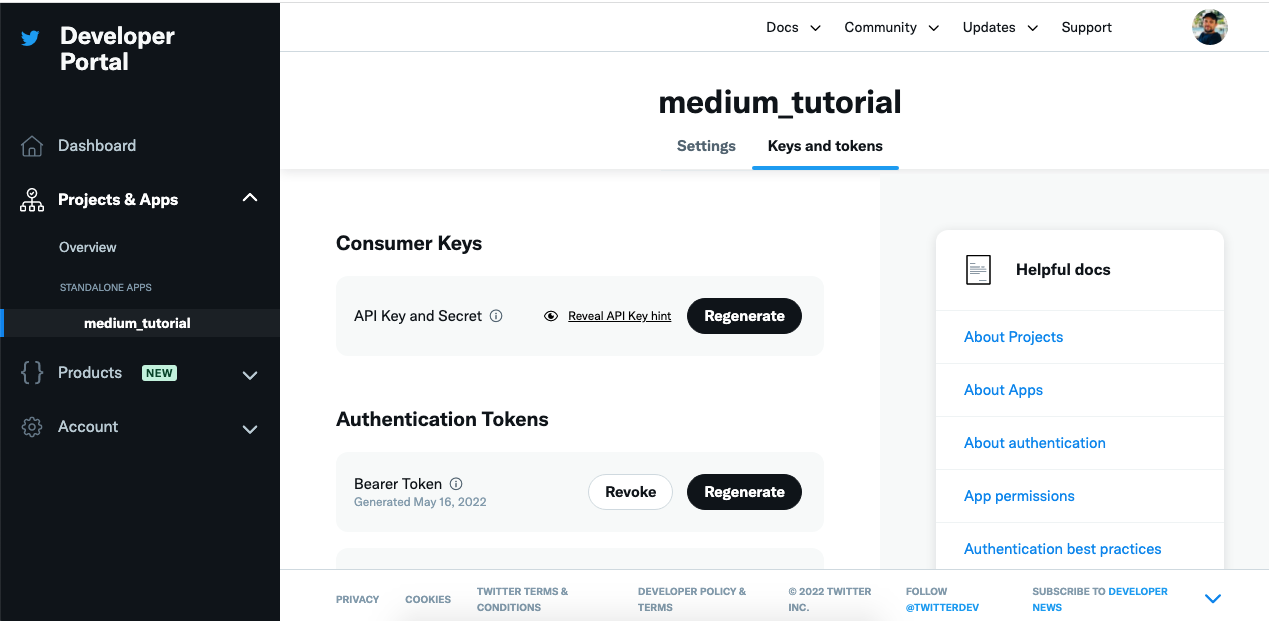
Task: Click the Helpful docs document icon
Action: [978, 270]
